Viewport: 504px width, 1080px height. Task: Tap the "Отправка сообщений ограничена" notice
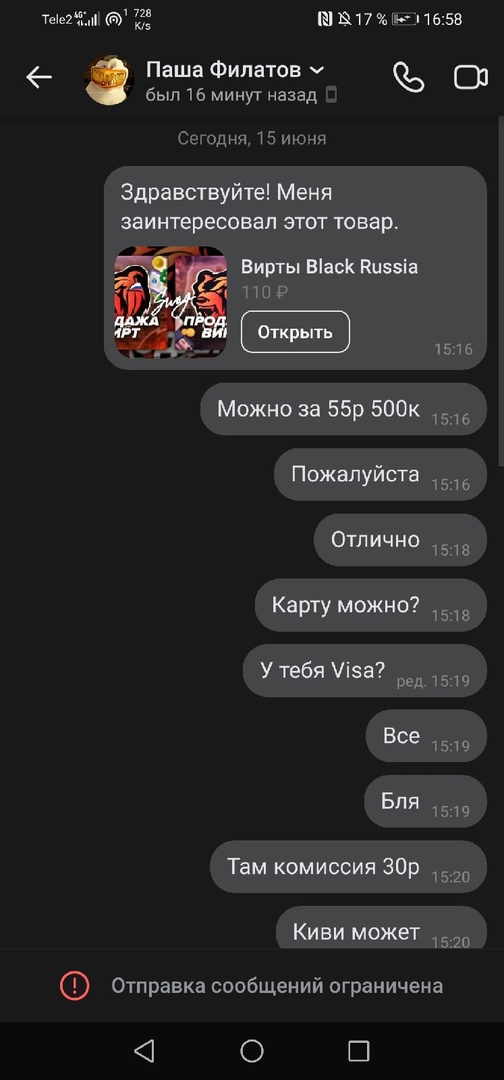coord(277,986)
